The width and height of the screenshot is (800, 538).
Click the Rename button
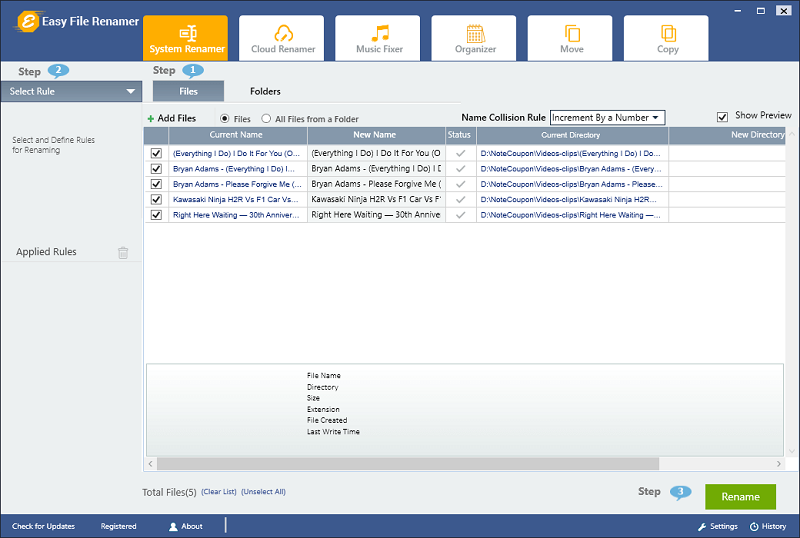(740, 497)
